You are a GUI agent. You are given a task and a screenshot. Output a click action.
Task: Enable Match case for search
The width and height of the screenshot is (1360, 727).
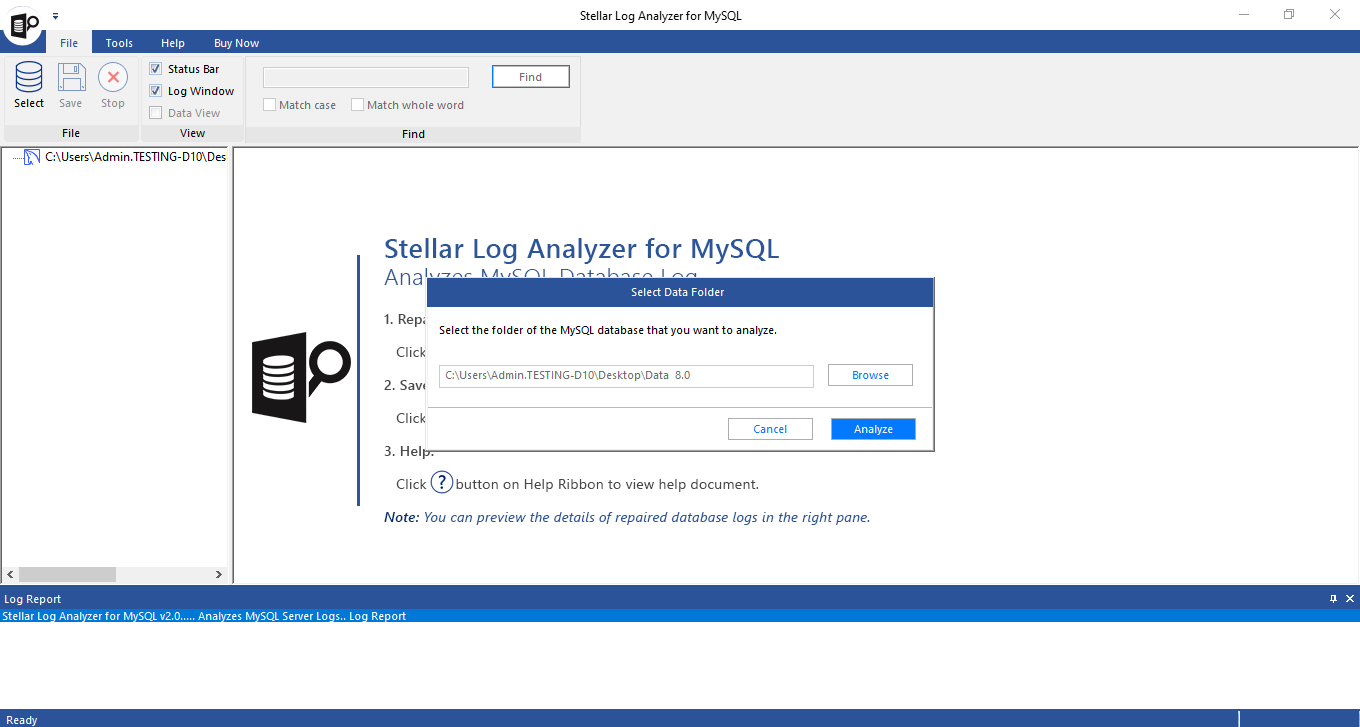tap(269, 104)
